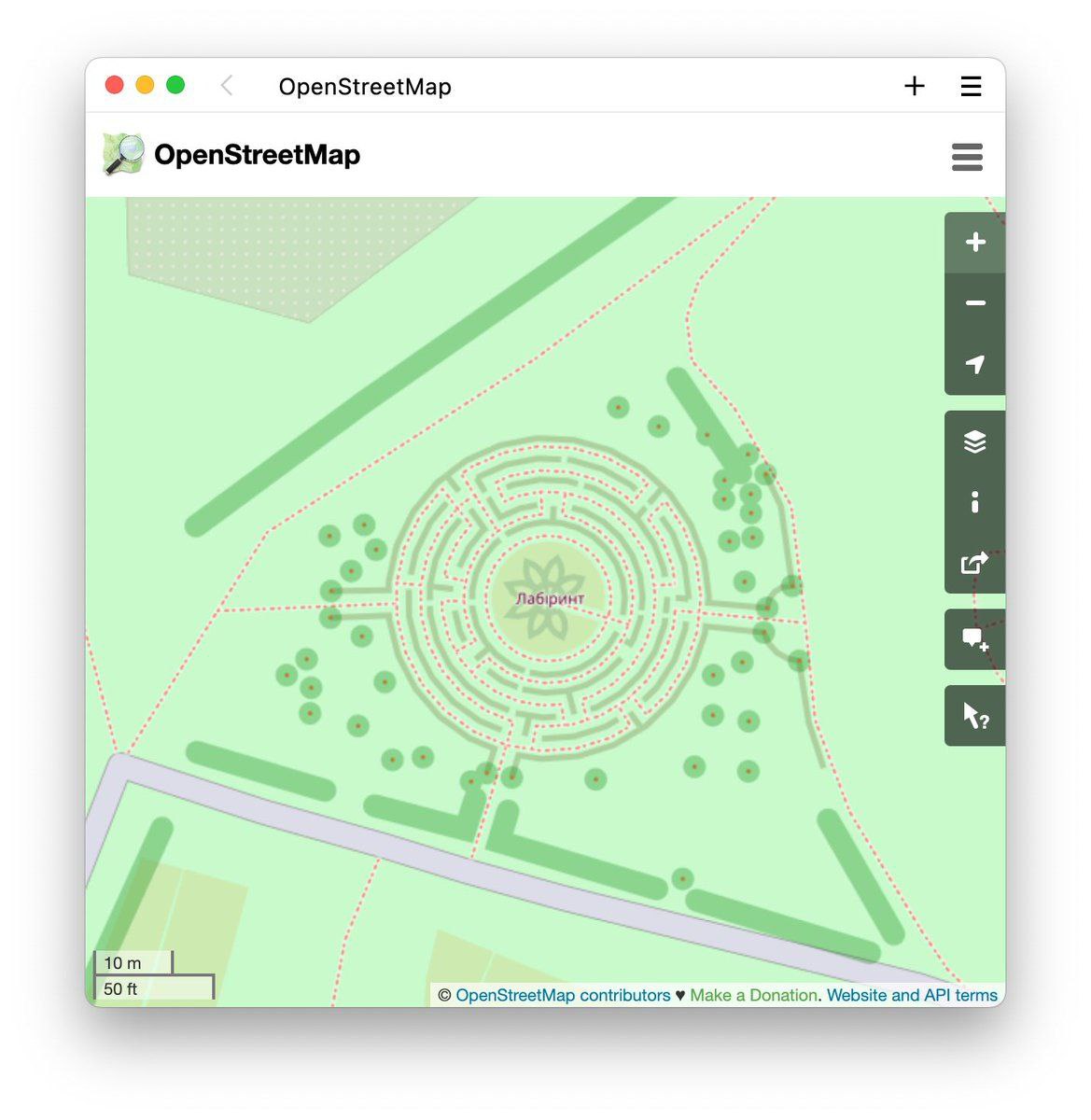Activate the query features tool
1091x1120 pixels.
tap(975, 716)
